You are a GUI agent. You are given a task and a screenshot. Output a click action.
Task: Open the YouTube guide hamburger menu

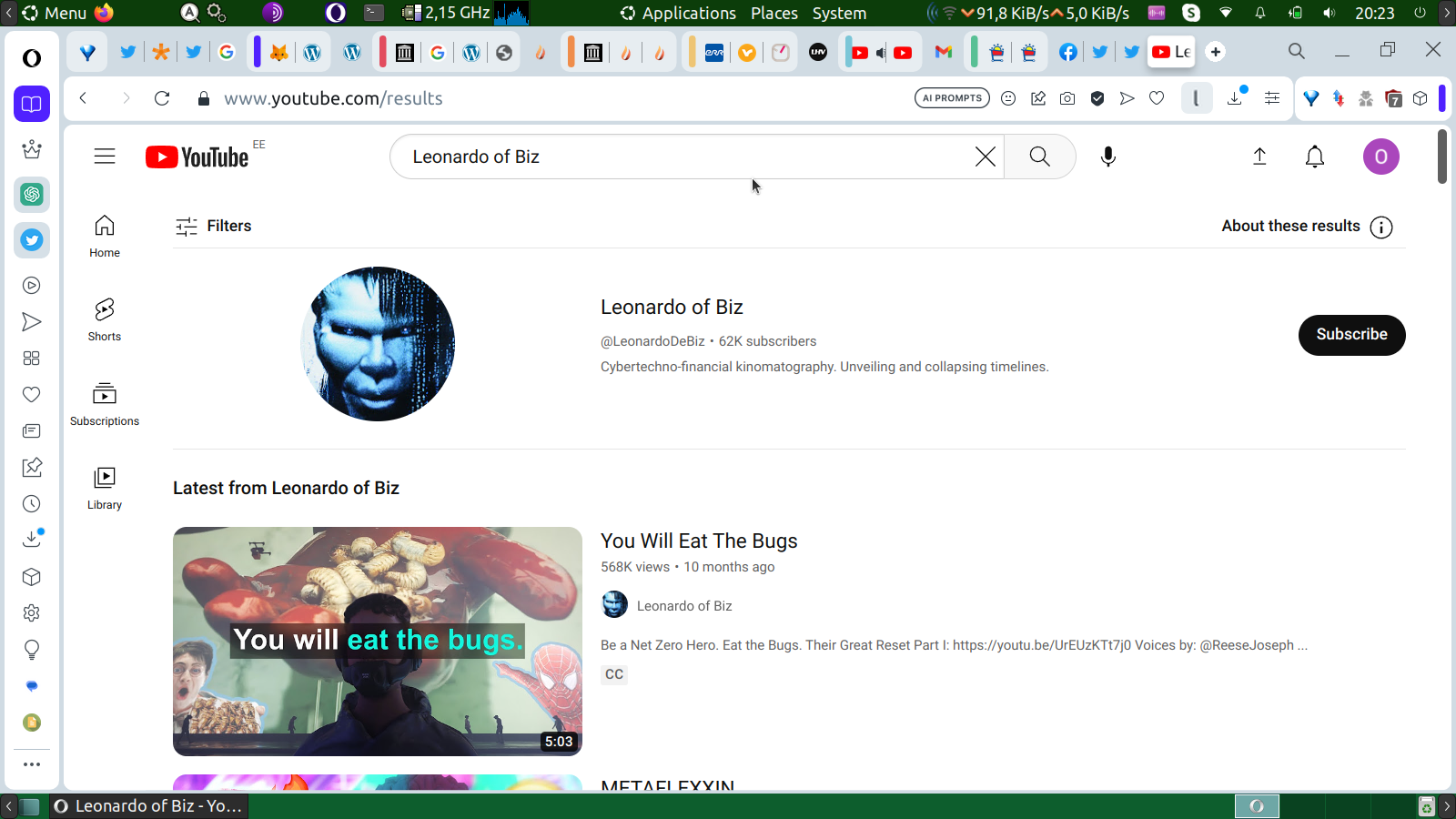pyautogui.click(x=105, y=157)
